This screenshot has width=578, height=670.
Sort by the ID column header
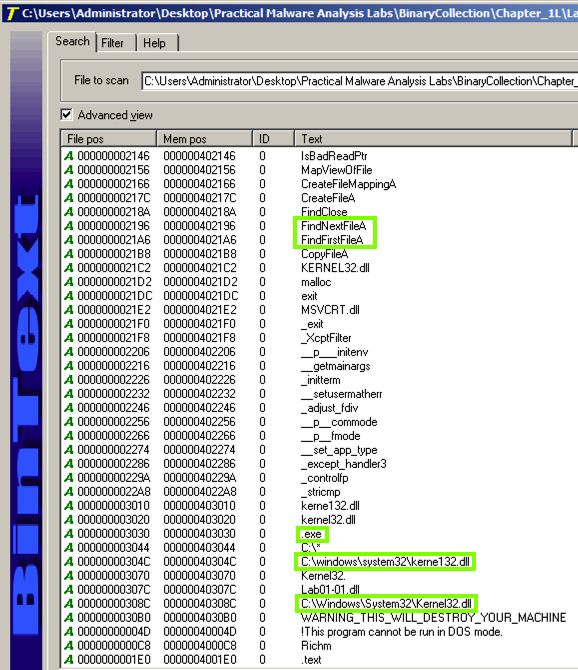(x=273, y=138)
